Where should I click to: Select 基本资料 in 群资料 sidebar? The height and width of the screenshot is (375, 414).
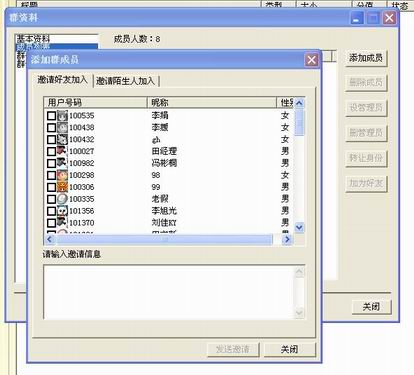(33, 39)
